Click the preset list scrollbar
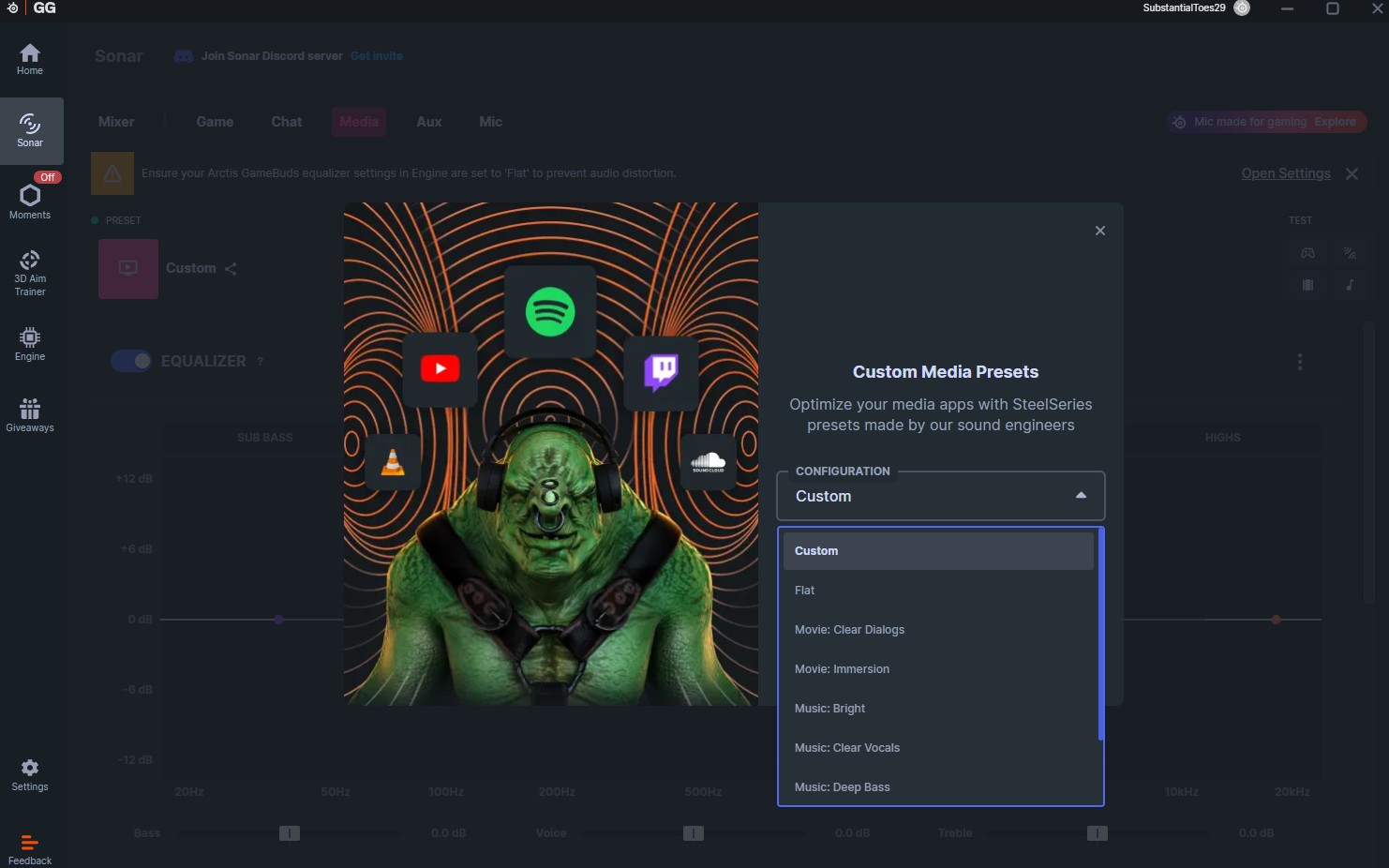The image size is (1389, 868). (1100, 635)
